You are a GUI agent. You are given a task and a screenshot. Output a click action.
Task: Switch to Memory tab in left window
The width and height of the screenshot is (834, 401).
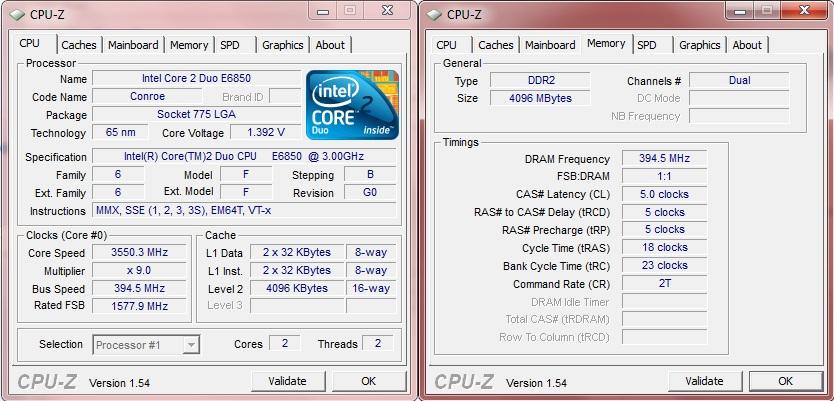(x=189, y=45)
